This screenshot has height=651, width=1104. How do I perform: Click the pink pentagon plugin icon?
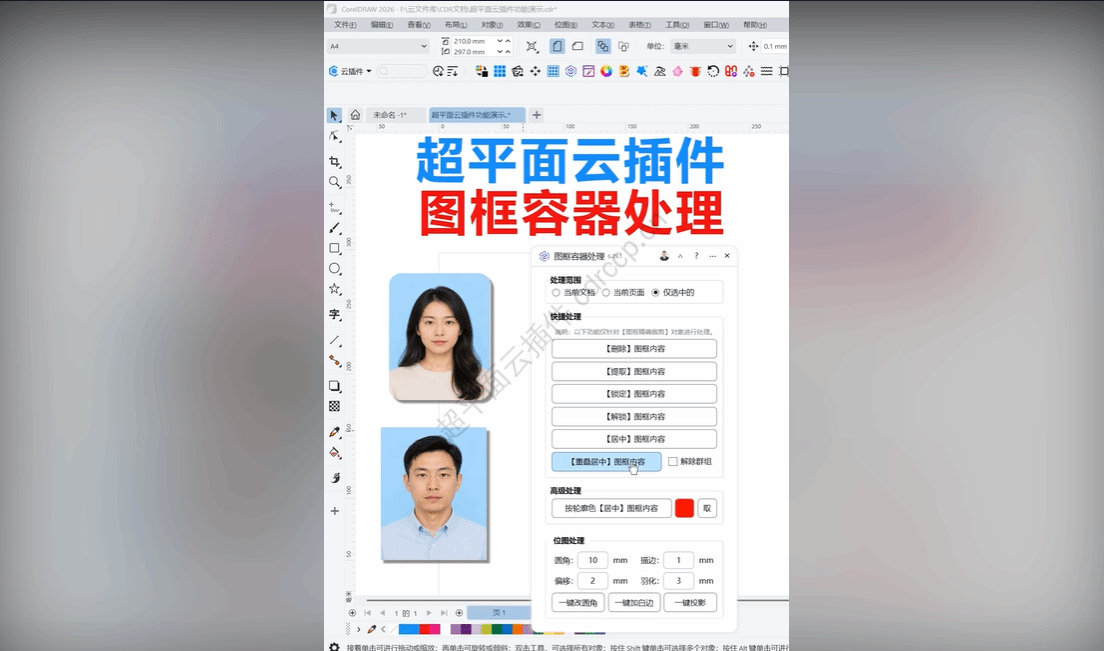(x=677, y=71)
